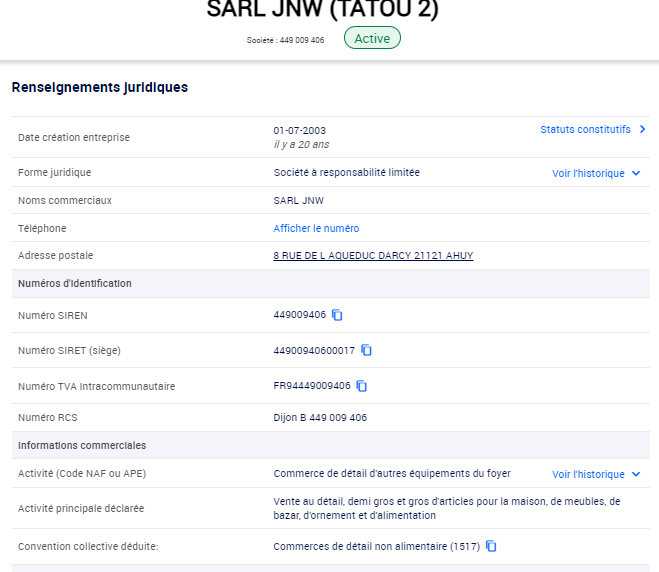The height and width of the screenshot is (572, 659).
Task: Click the Forme juridique label
Action: (x=55, y=172)
